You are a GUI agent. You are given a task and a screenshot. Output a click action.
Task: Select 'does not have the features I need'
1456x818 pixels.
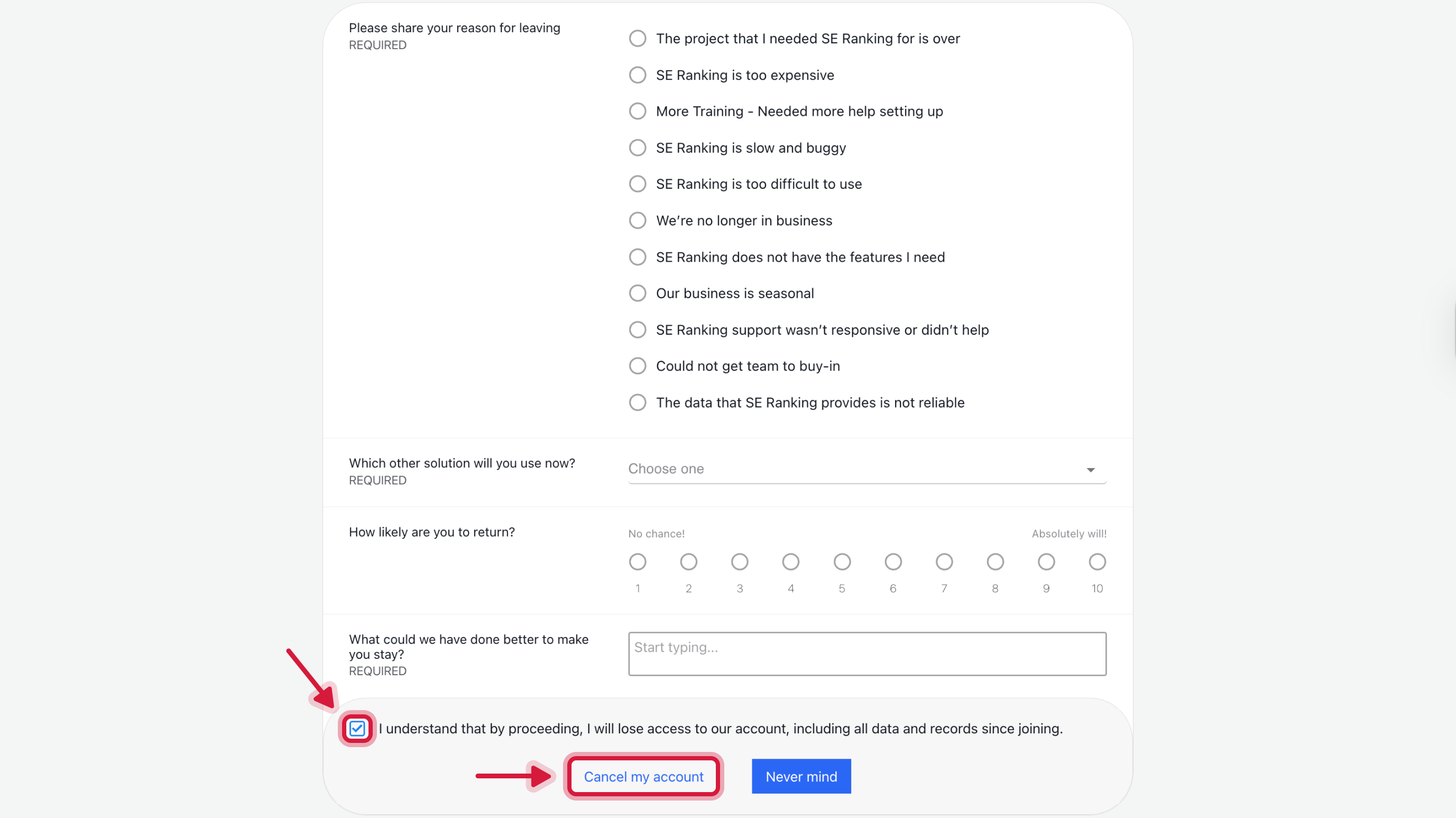click(638, 257)
